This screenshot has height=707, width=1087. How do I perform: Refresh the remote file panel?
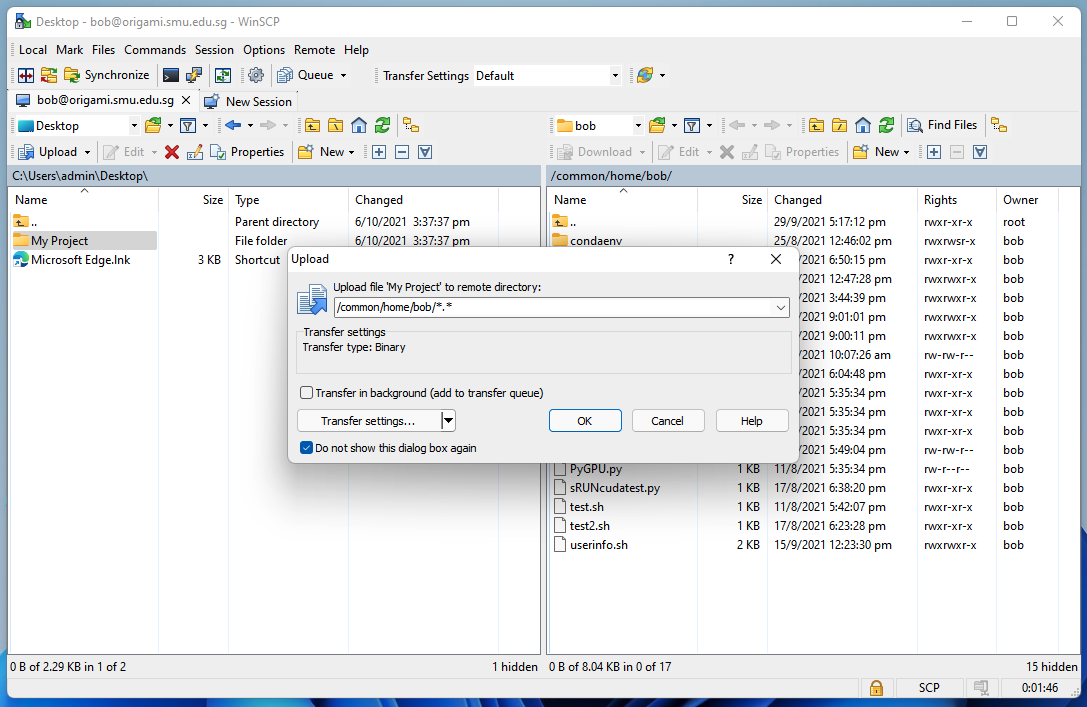(x=887, y=125)
